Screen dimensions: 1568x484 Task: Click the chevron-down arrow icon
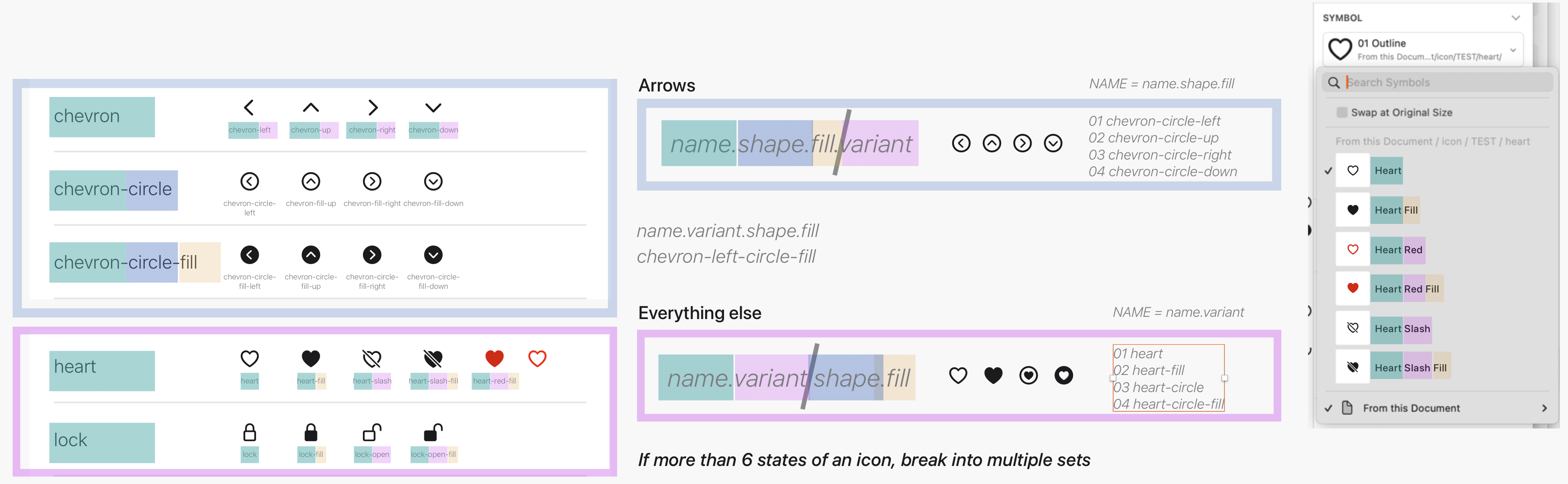433,108
